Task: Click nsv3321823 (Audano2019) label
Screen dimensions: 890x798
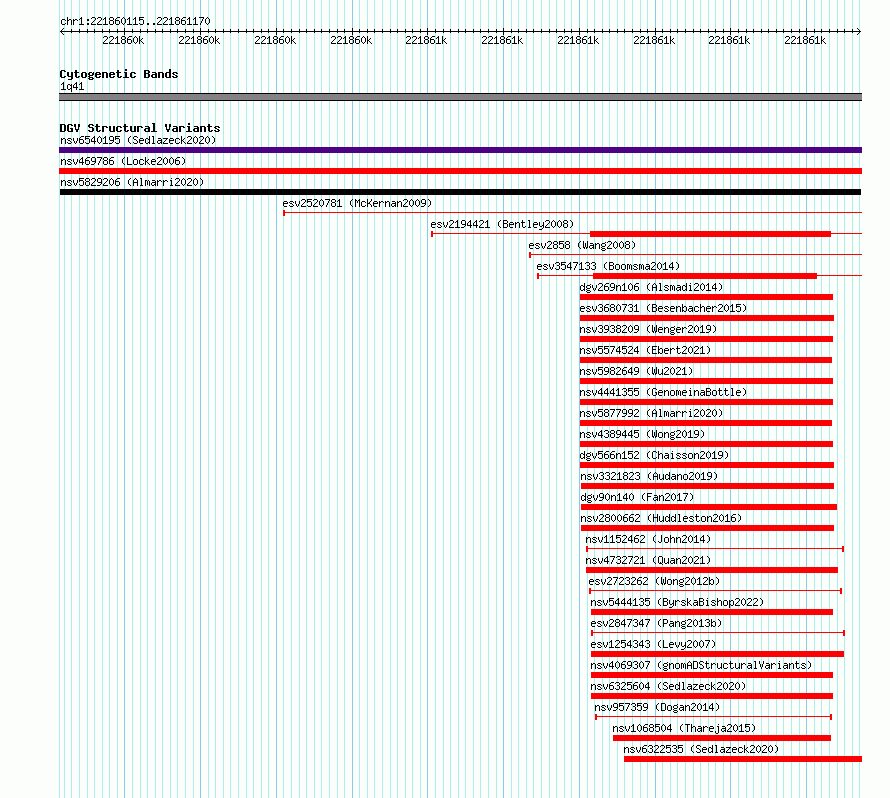Action: [x=649, y=476]
